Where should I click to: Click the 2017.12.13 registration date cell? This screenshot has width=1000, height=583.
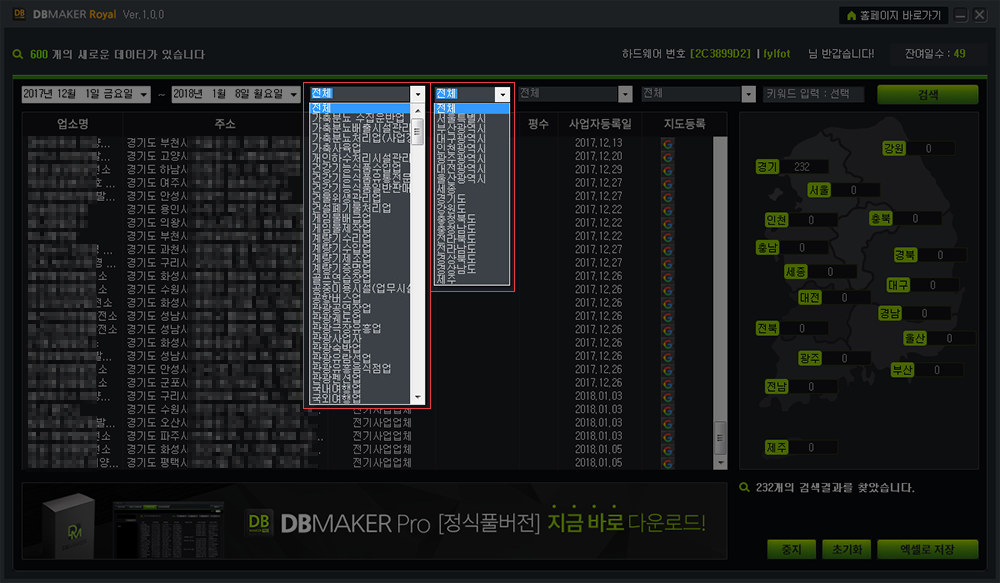598,143
